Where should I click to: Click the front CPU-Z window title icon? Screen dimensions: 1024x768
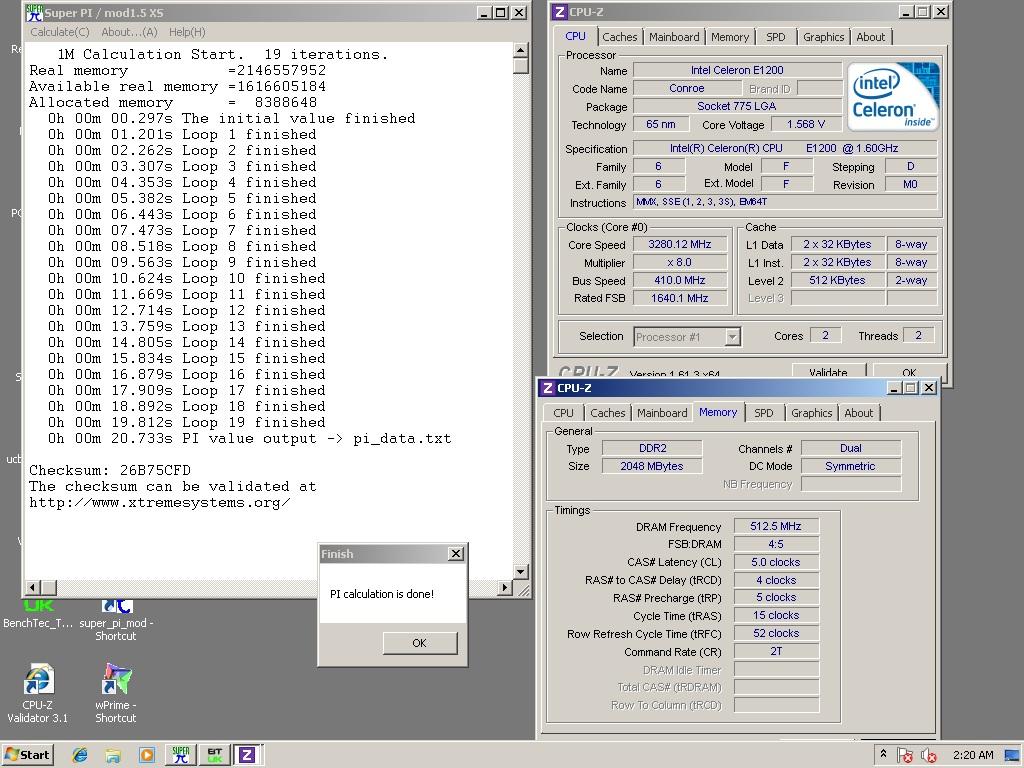coord(547,388)
